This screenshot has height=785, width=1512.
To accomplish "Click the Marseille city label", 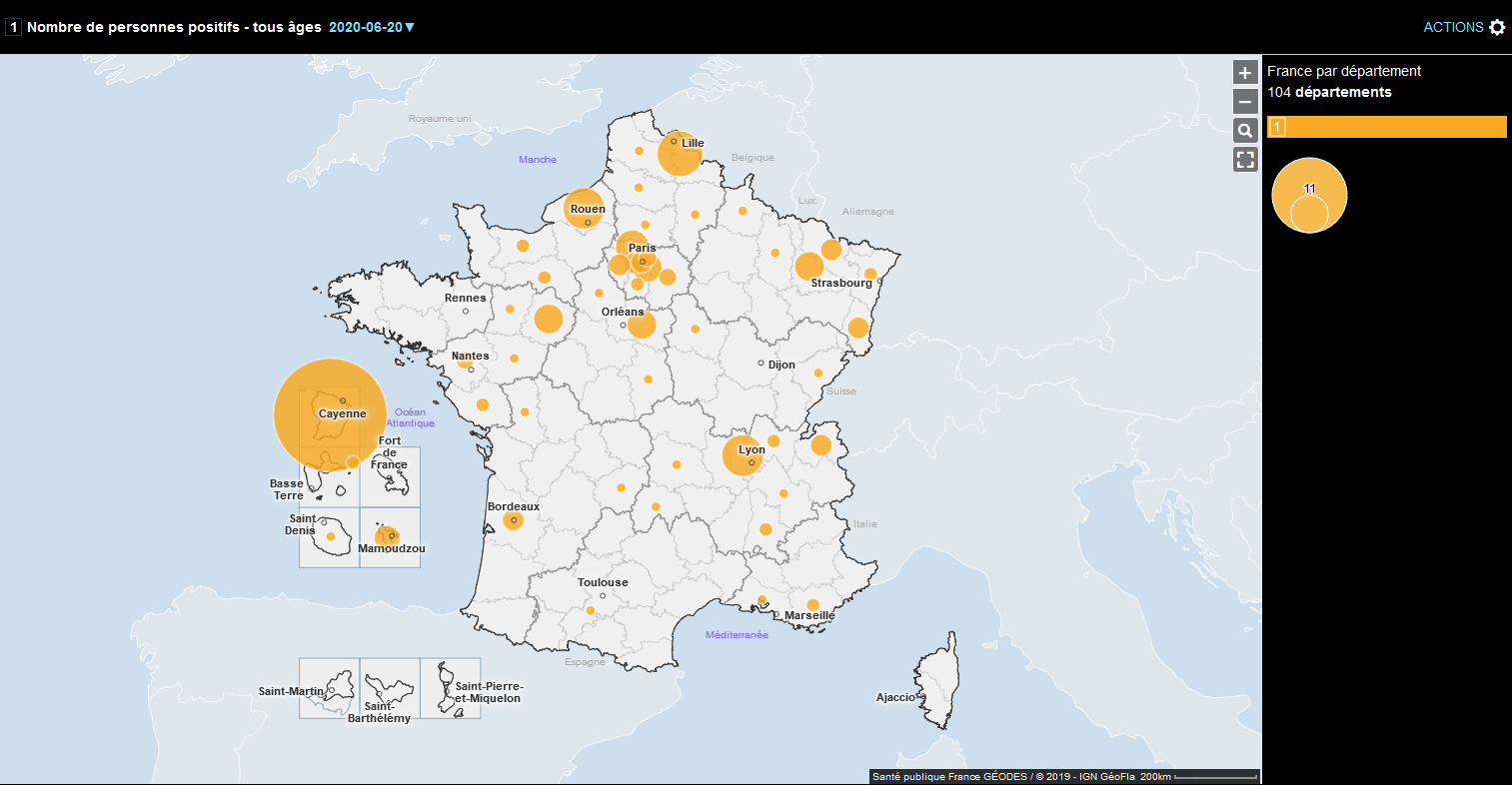I will tap(809, 615).
